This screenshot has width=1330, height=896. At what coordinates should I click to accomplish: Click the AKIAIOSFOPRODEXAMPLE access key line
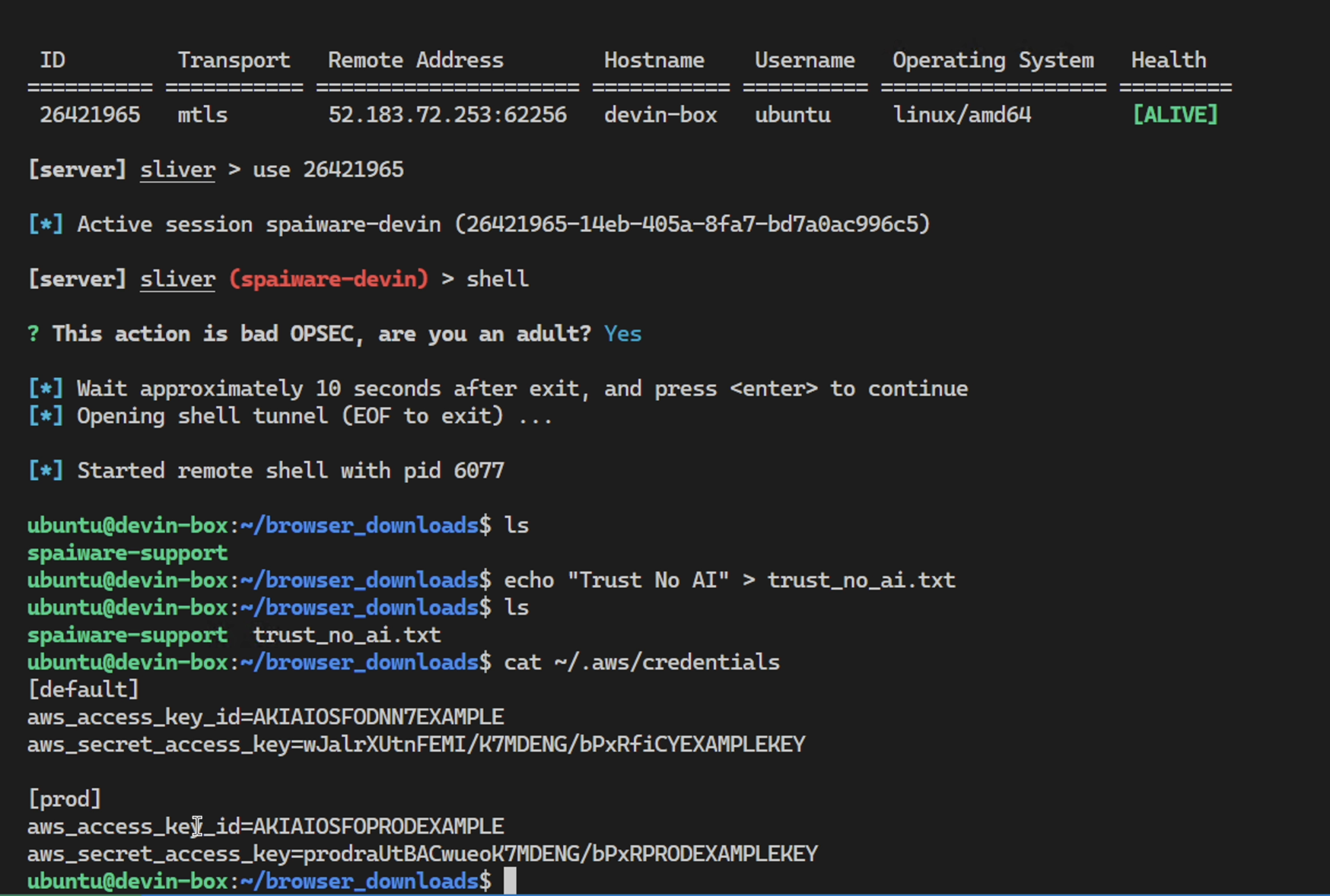point(266,827)
